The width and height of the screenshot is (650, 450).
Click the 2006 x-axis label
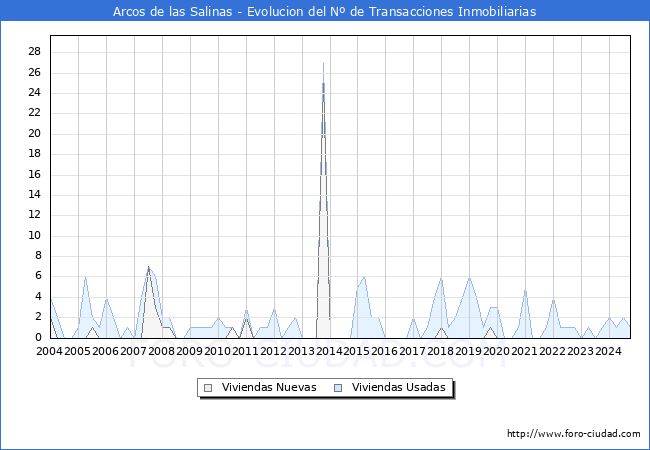[105, 351]
